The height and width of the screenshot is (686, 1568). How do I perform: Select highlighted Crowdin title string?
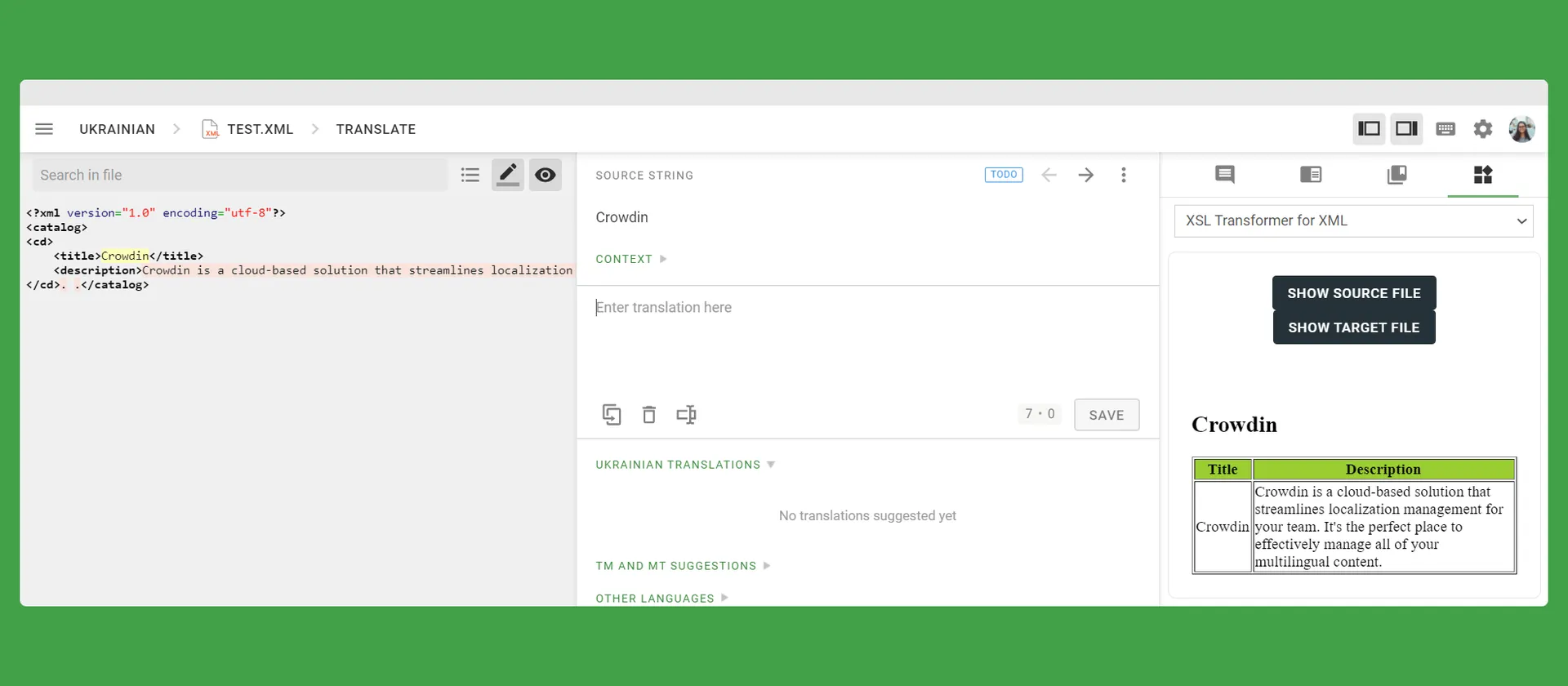pos(125,256)
